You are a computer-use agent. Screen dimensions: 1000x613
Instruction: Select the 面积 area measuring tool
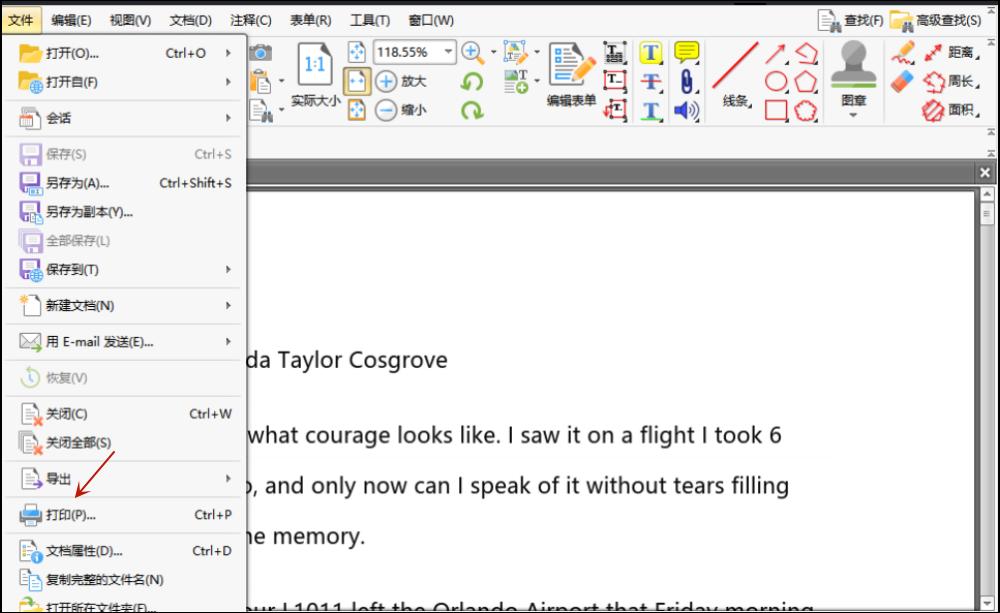pos(952,110)
